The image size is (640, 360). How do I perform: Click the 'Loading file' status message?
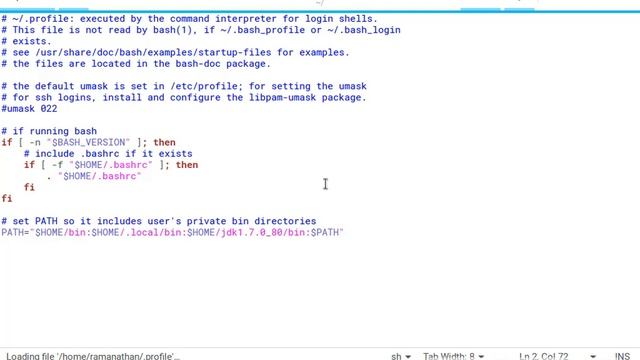pos(93,356)
